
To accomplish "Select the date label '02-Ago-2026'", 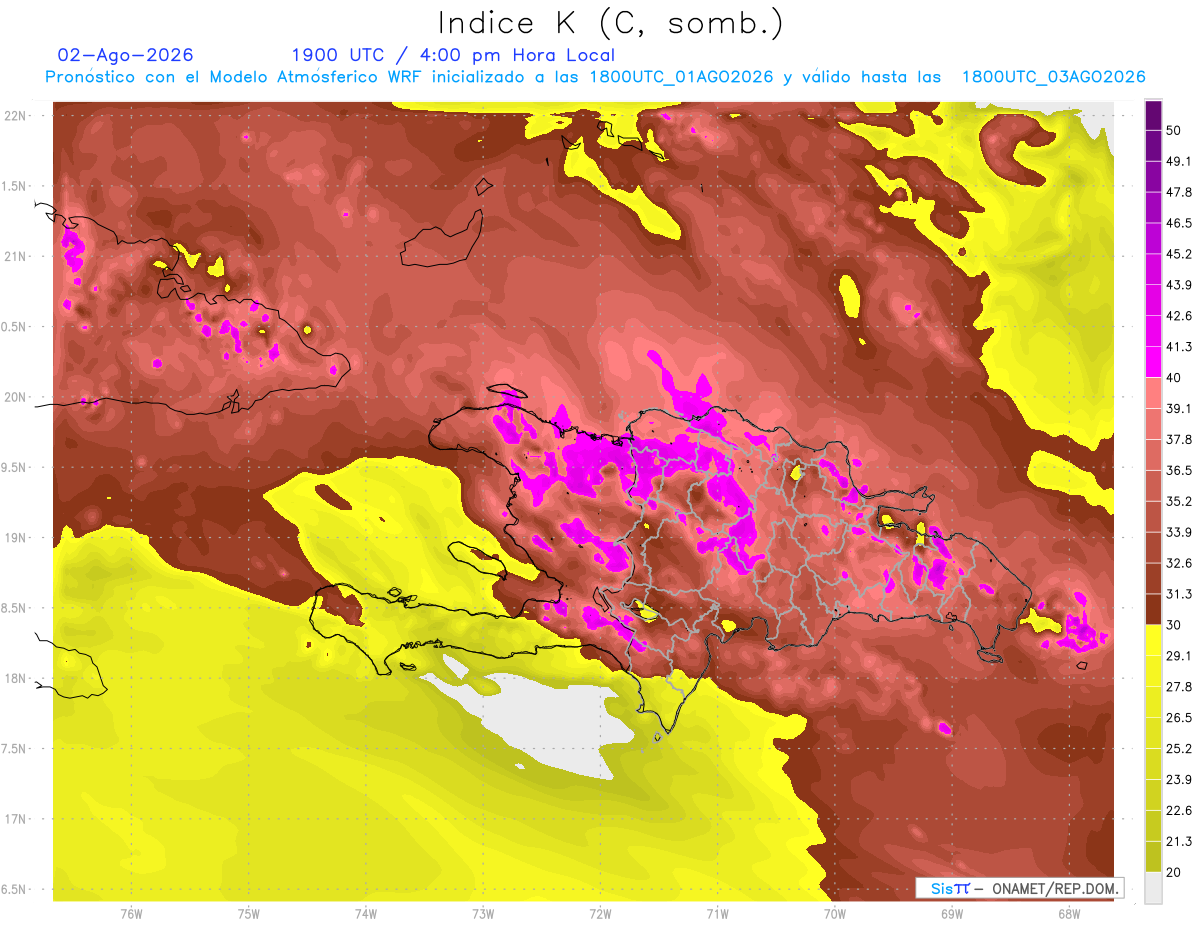I will [126, 55].
